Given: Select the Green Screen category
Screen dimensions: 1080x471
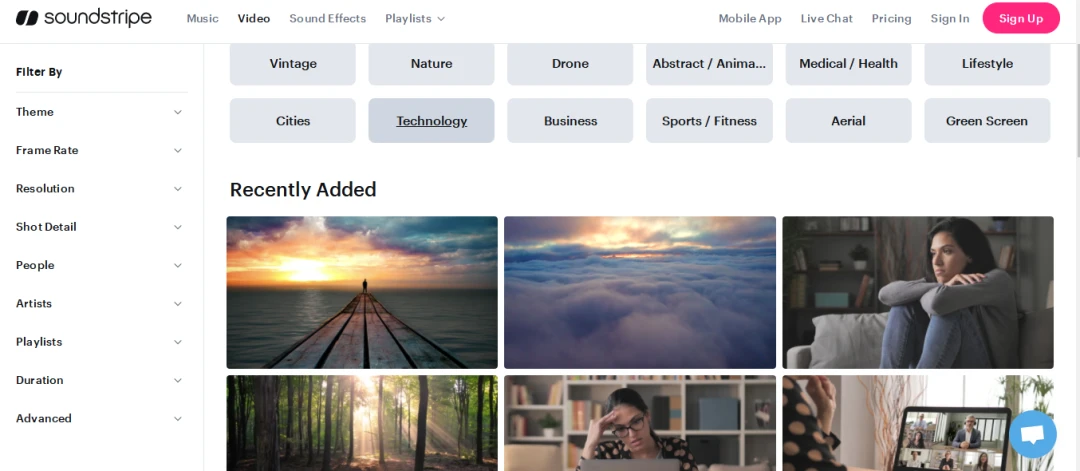Looking at the screenshot, I should pos(987,121).
